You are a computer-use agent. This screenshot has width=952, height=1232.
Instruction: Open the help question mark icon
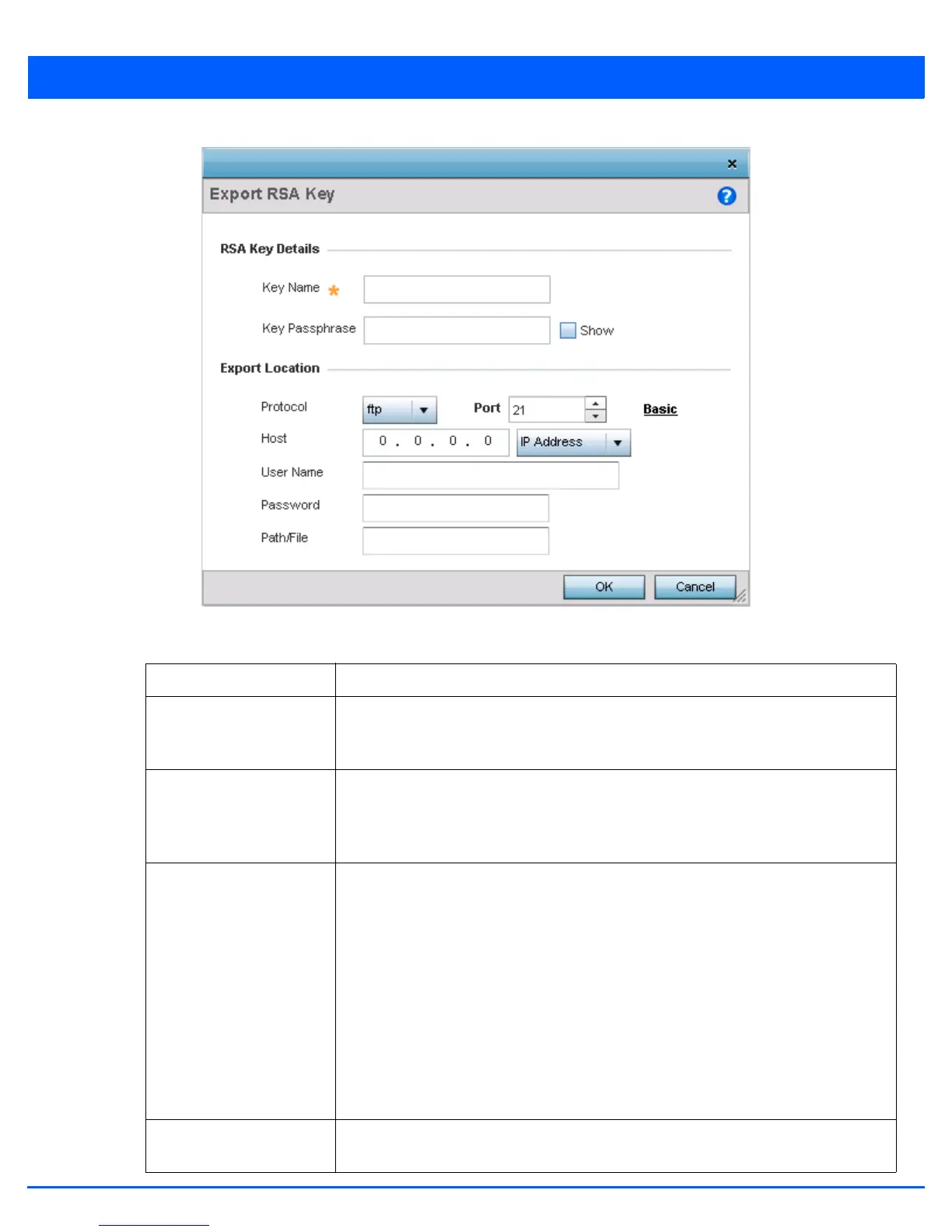[x=726, y=196]
